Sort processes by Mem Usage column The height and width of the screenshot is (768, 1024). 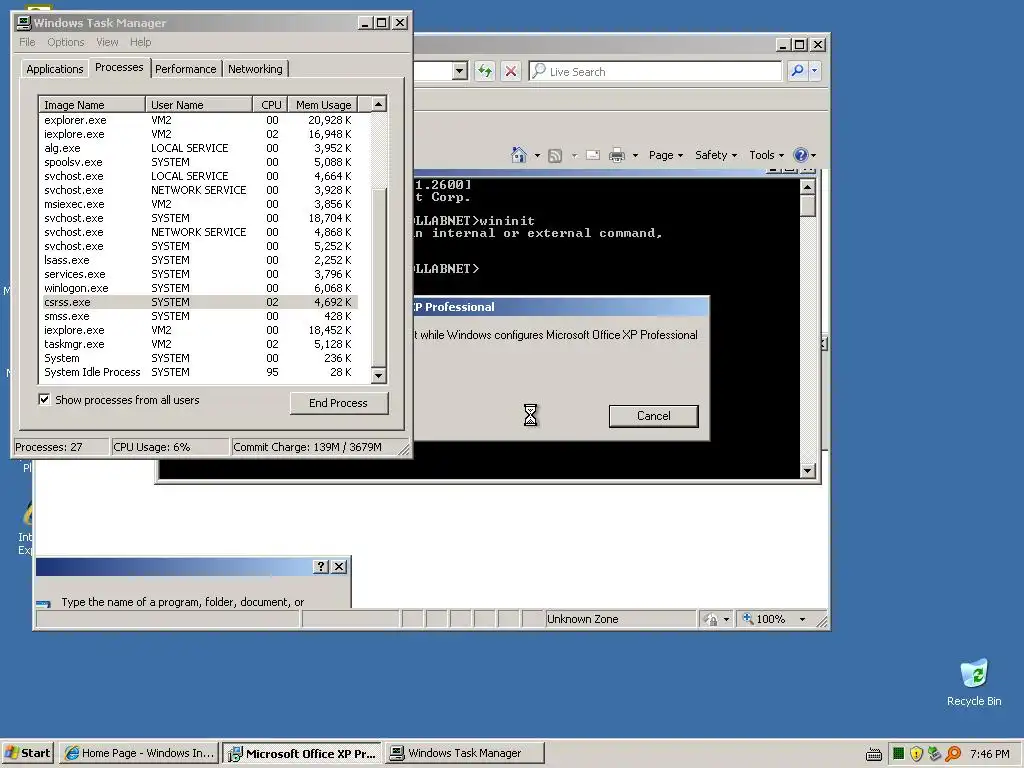pos(323,104)
